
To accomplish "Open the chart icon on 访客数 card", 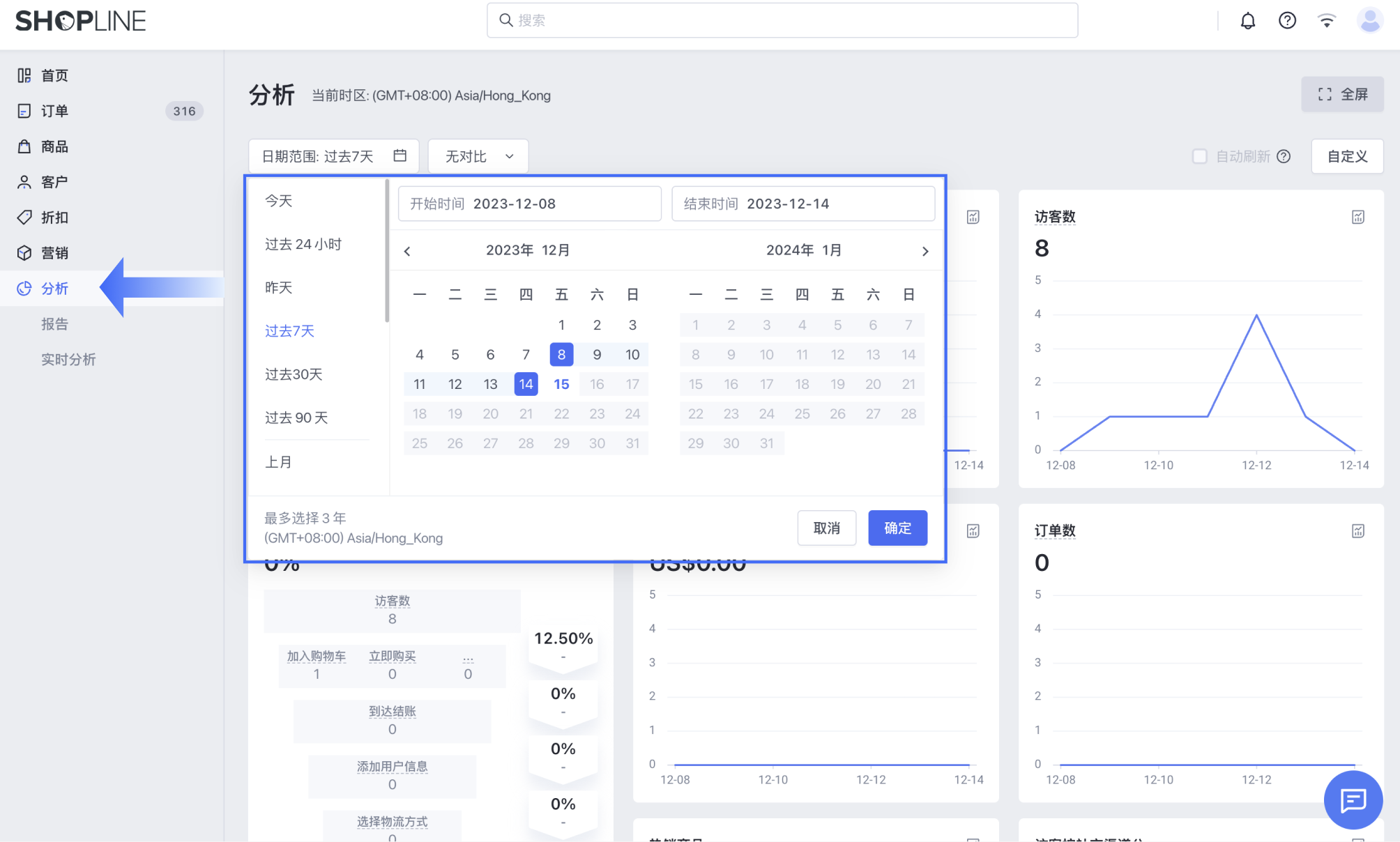I will pyautogui.click(x=1357, y=217).
